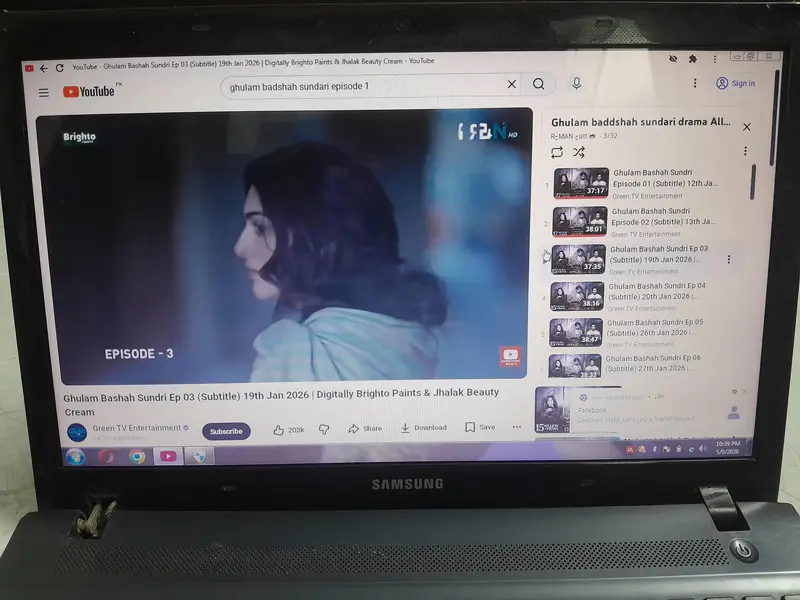Viewport: 800px width, 600px height.
Task: Launch Chrome from the taskbar
Action: click(137, 457)
